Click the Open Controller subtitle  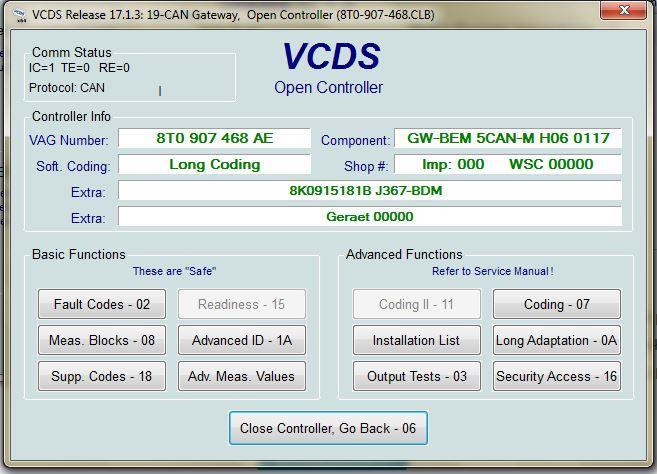(x=328, y=88)
